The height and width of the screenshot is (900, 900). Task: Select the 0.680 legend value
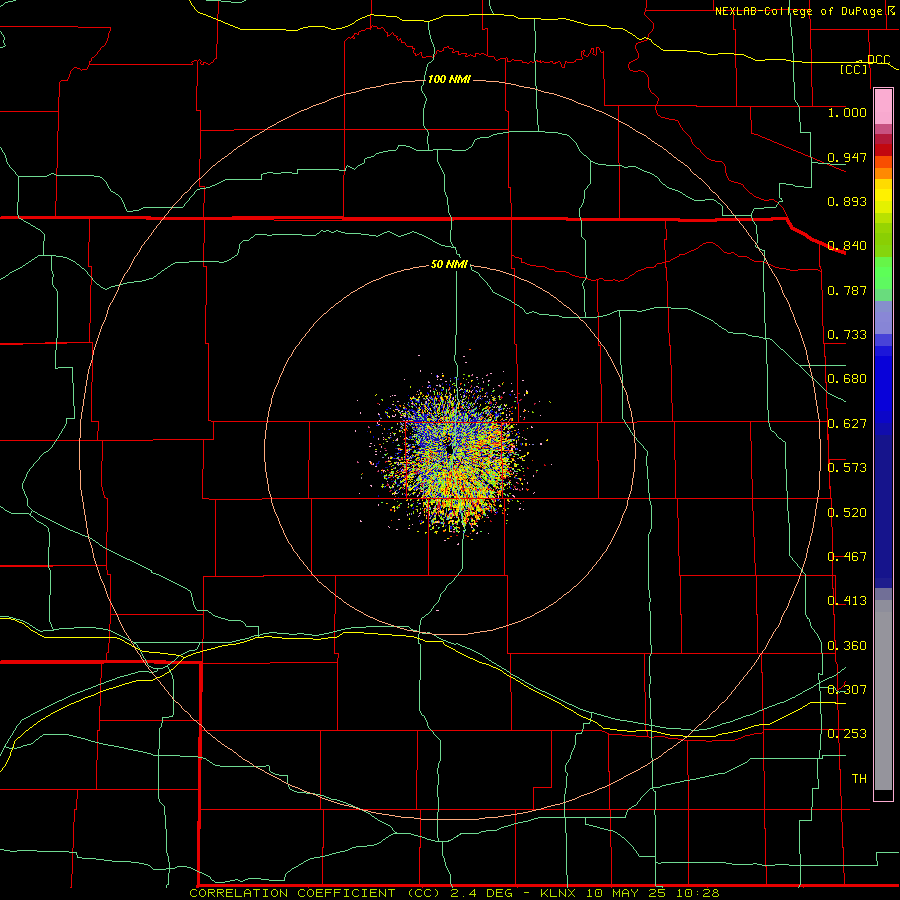847,378
